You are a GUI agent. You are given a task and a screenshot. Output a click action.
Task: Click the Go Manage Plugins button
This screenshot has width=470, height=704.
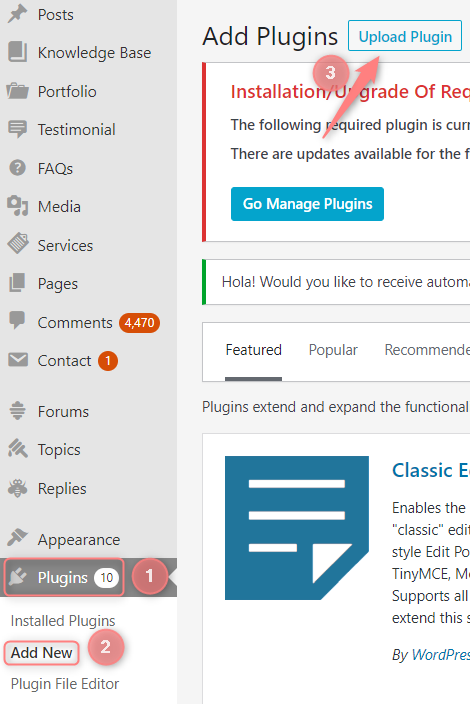307,204
